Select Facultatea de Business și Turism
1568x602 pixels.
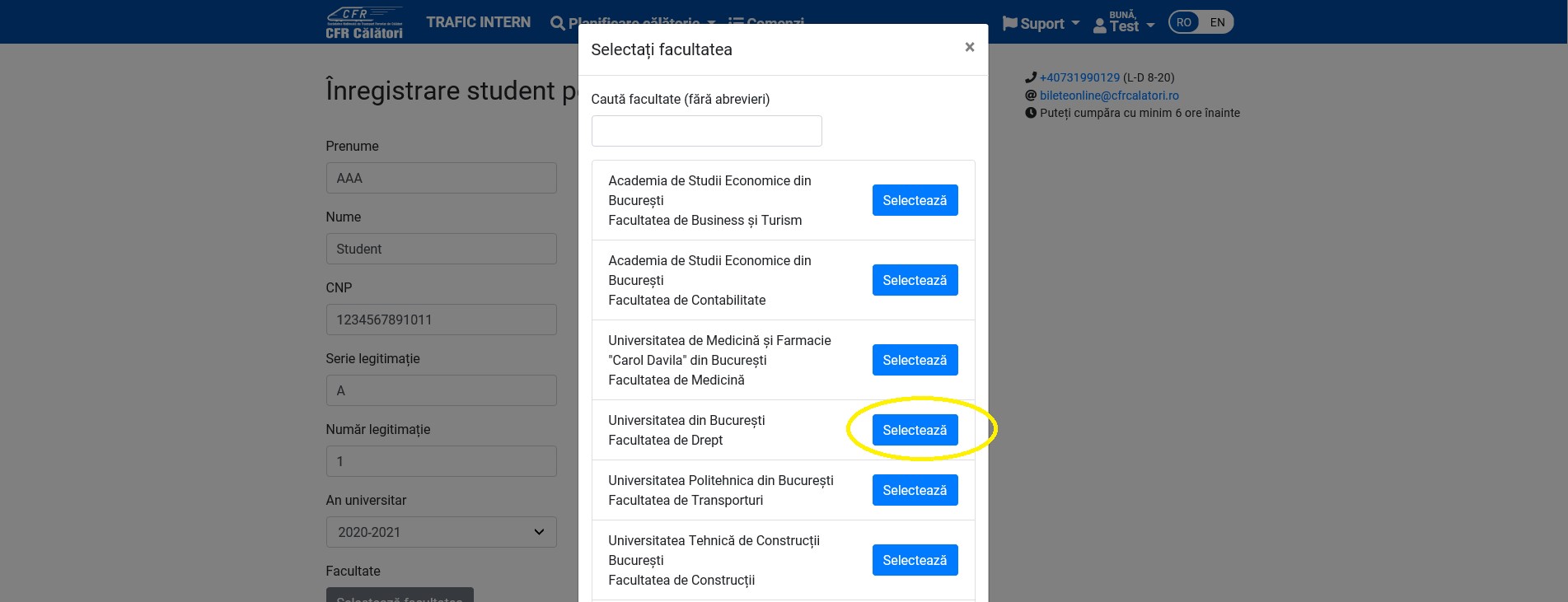[x=915, y=200]
